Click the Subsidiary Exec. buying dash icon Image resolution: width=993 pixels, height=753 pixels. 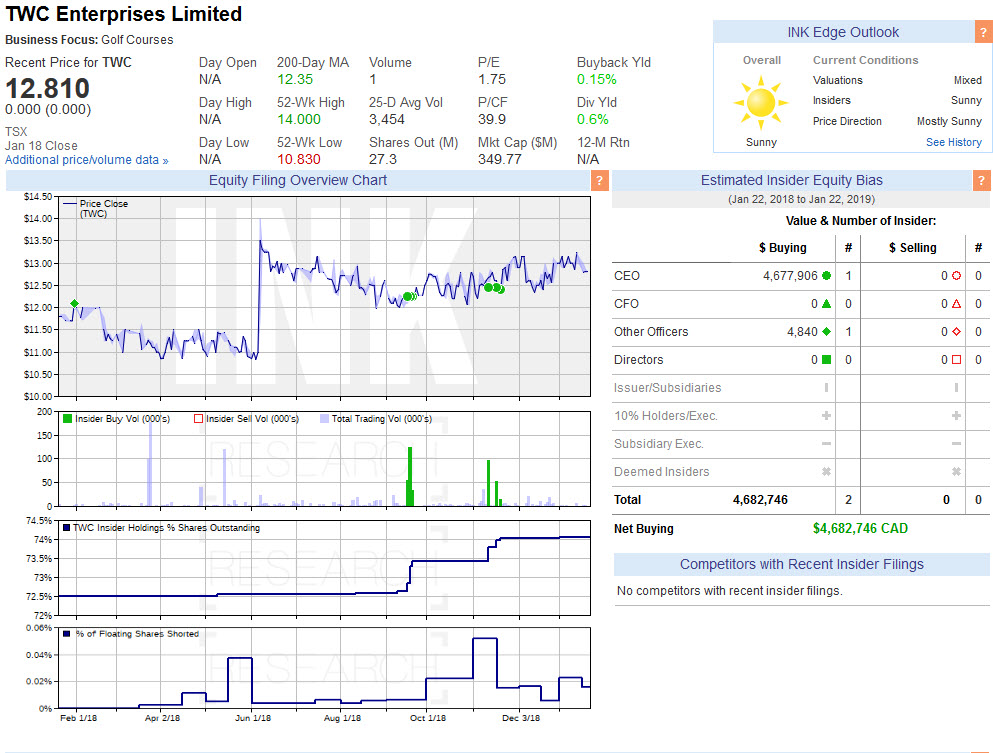tap(826, 444)
